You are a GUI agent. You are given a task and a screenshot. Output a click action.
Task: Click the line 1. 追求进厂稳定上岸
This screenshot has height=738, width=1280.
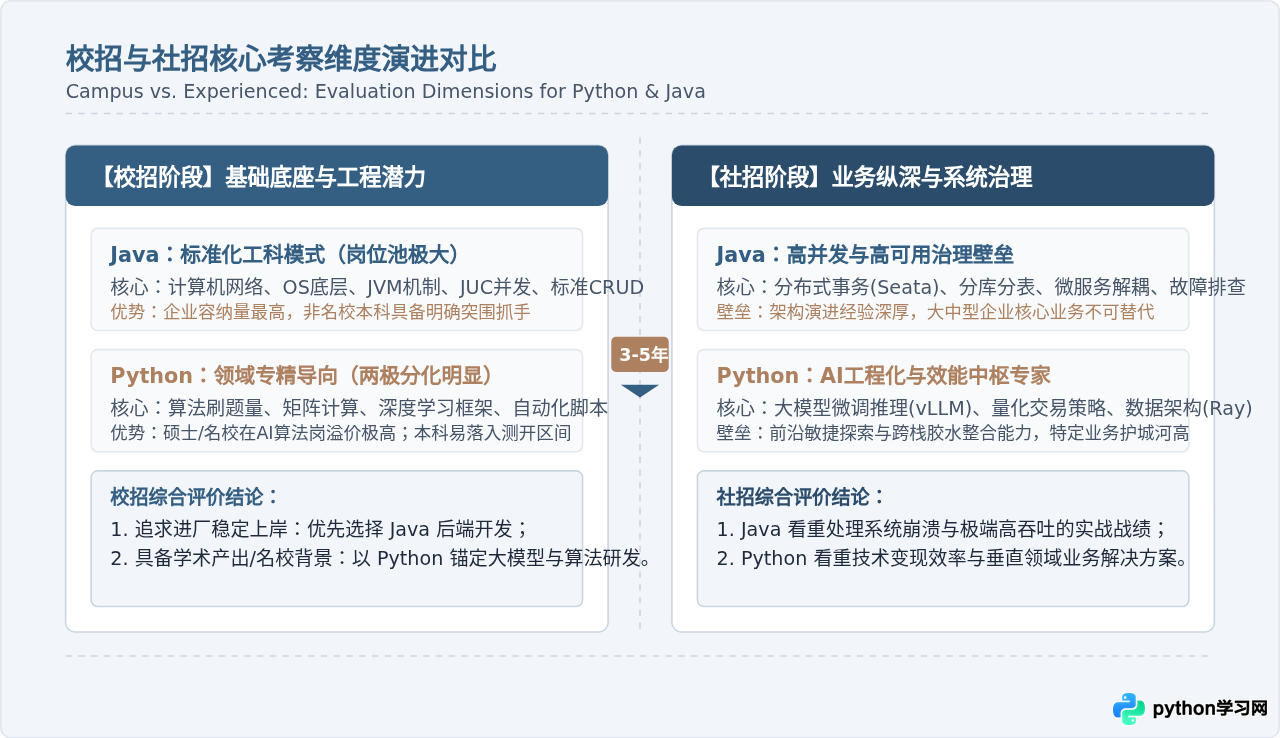pyautogui.click(x=320, y=529)
